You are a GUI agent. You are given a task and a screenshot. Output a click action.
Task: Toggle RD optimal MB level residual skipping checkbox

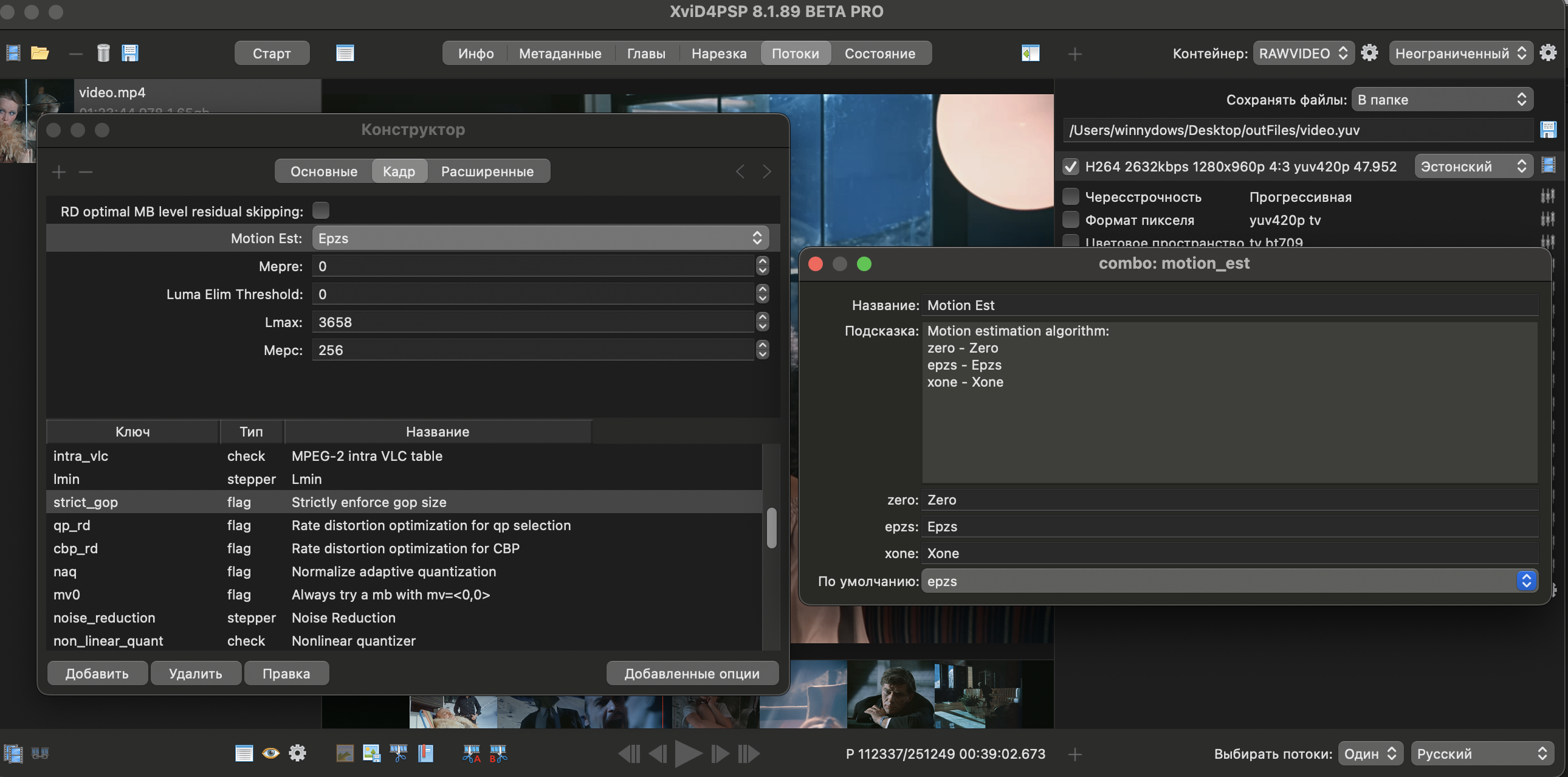point(321,210)
